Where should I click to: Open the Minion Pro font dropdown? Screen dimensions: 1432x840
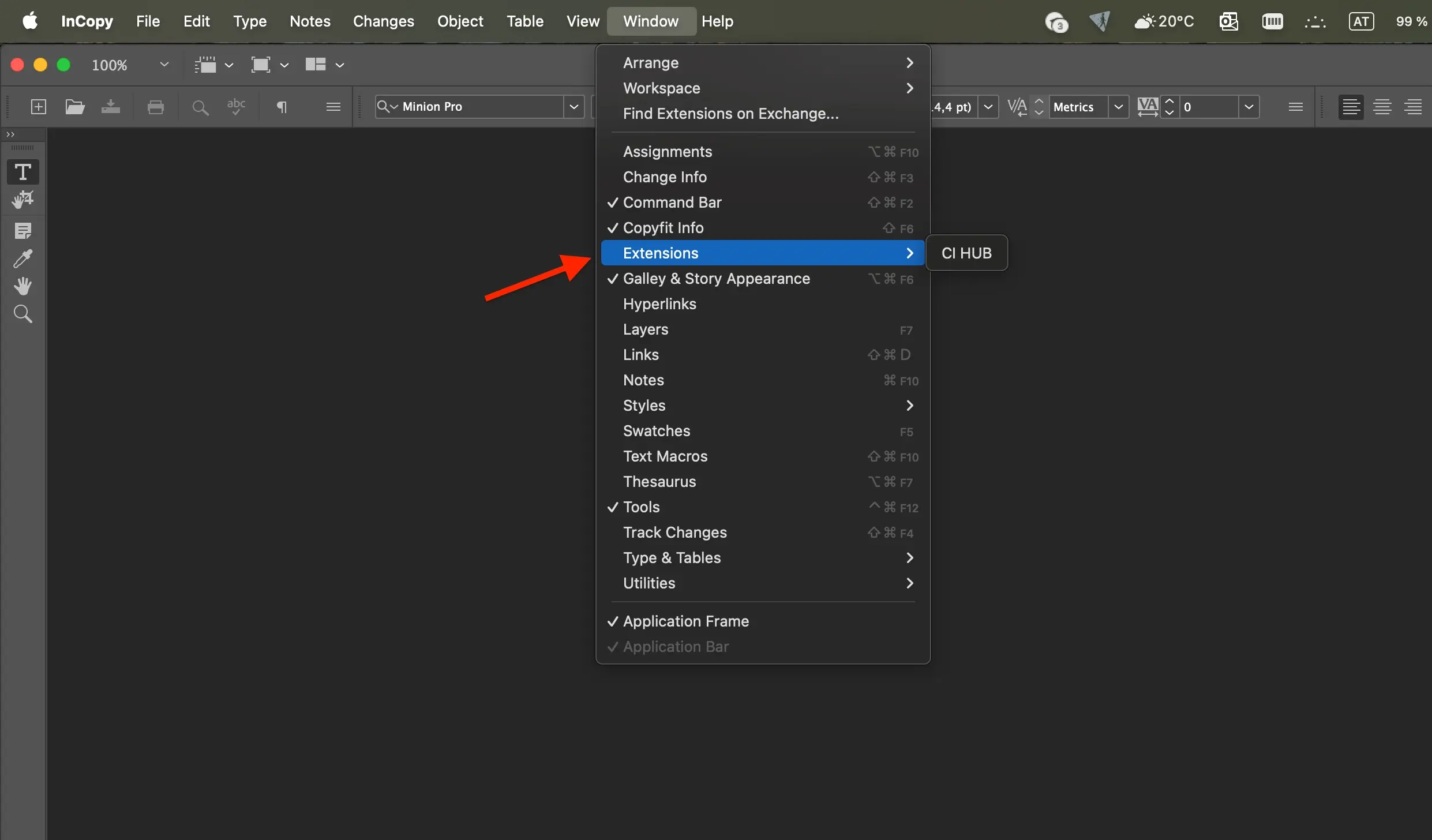tap(573, 107)
